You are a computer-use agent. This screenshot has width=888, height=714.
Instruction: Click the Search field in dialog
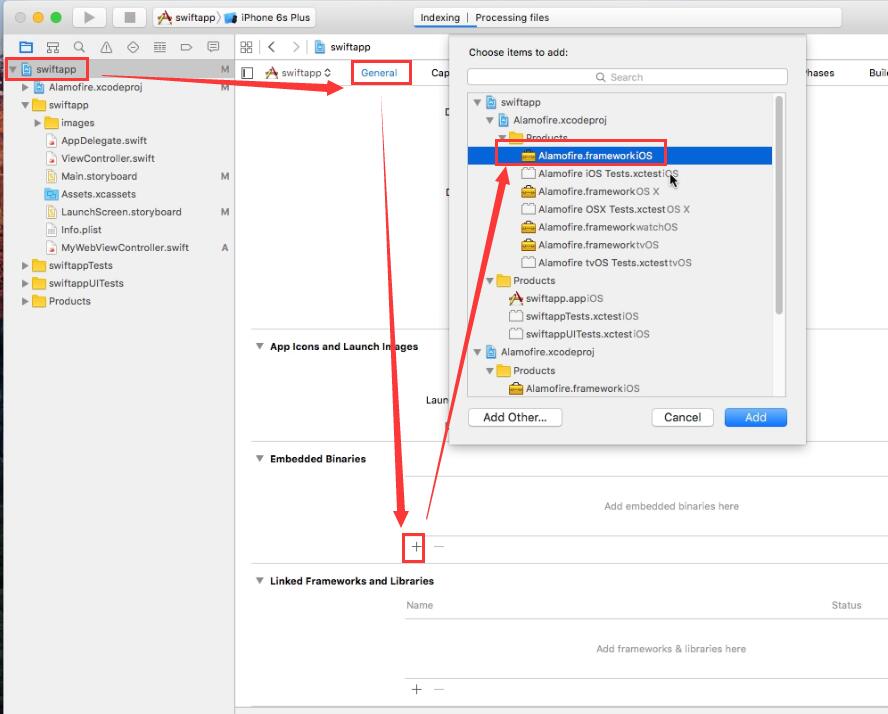(627, 77)
